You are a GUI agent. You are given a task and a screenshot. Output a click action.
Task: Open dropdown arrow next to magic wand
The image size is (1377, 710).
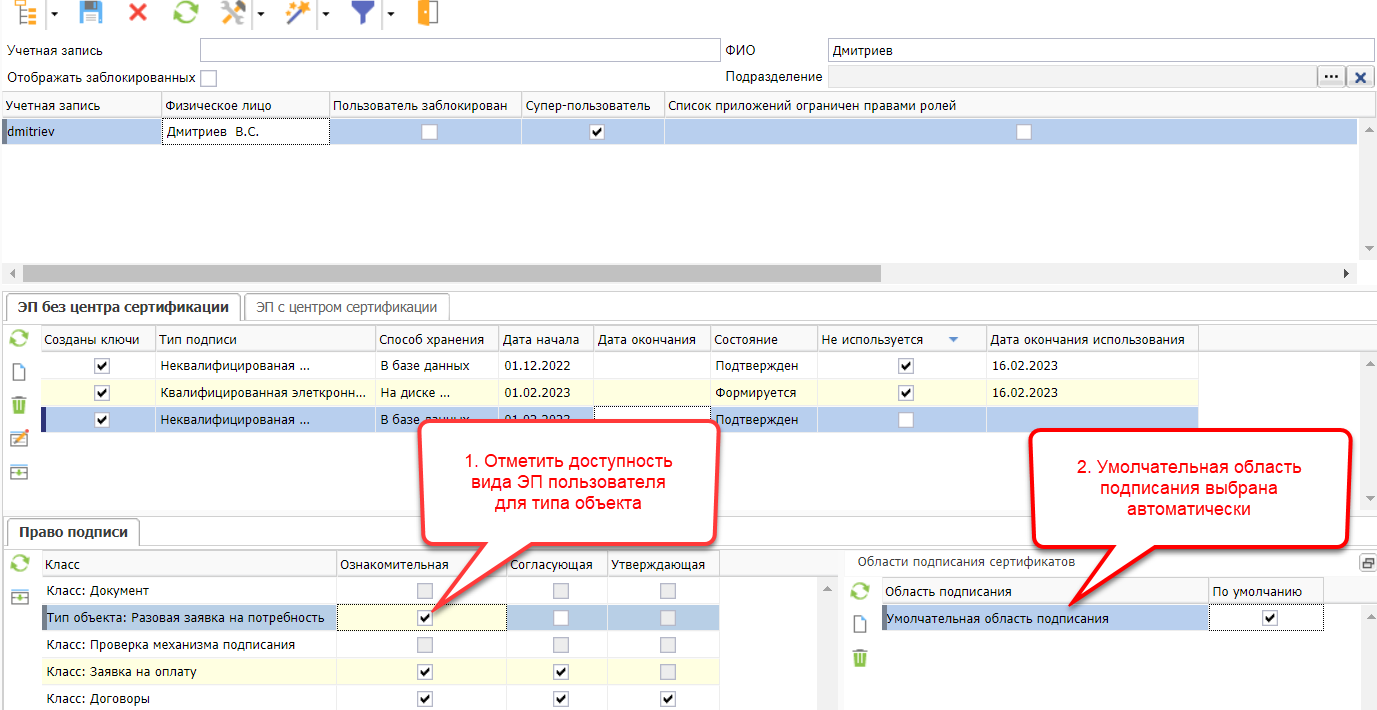(326, 14)
